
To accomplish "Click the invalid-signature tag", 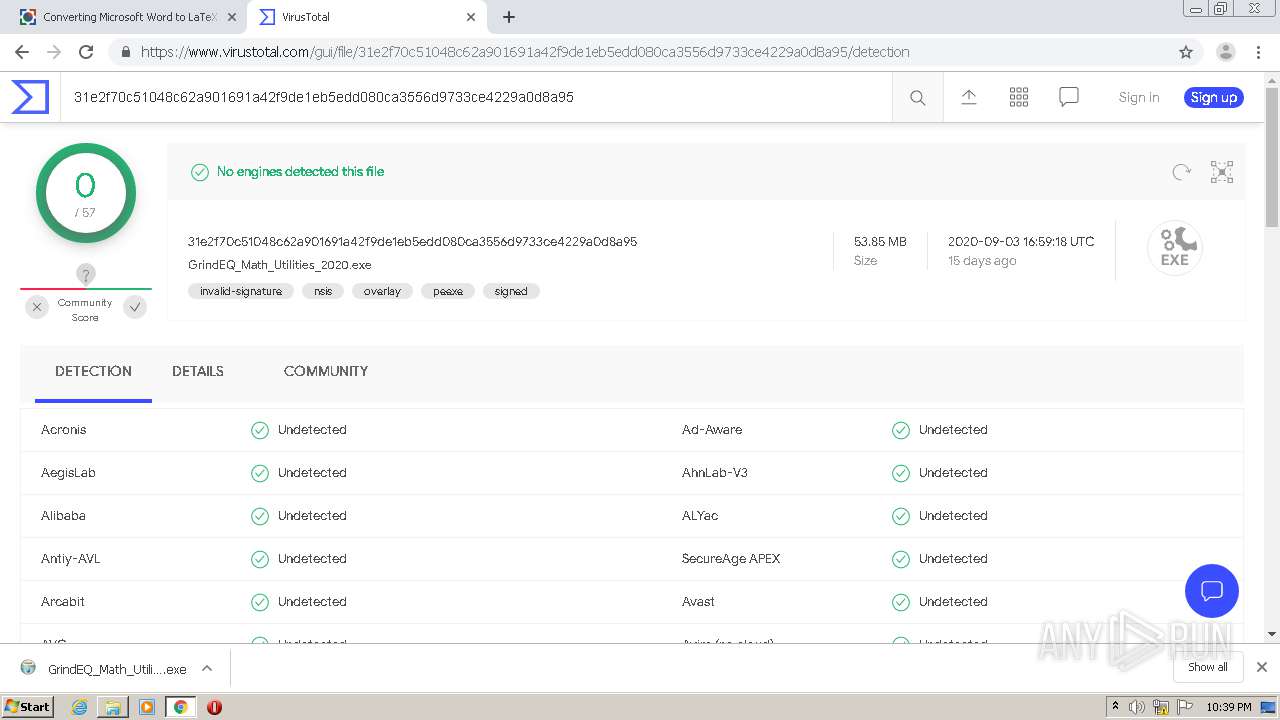I will [241, 291].
